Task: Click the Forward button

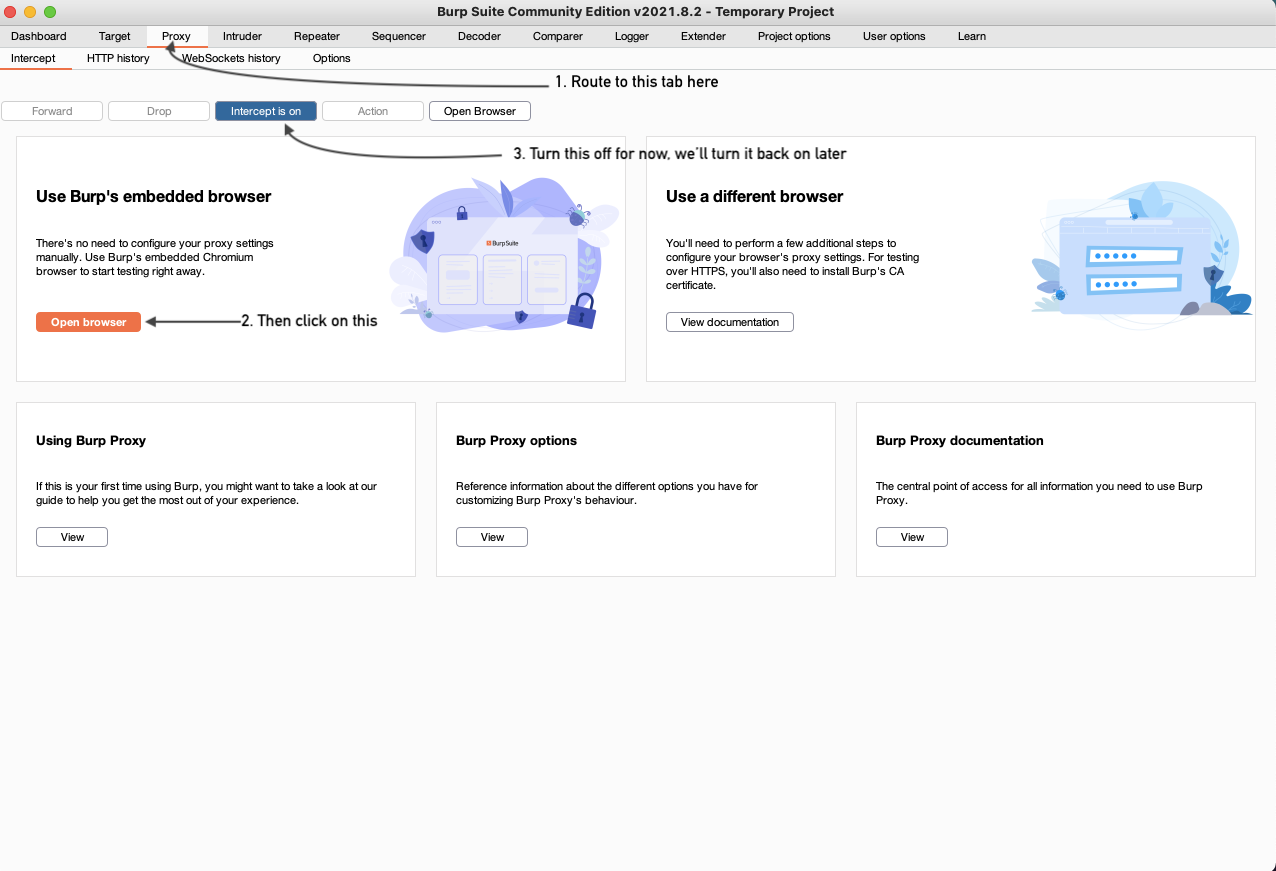Action: (x=52, y=111)
